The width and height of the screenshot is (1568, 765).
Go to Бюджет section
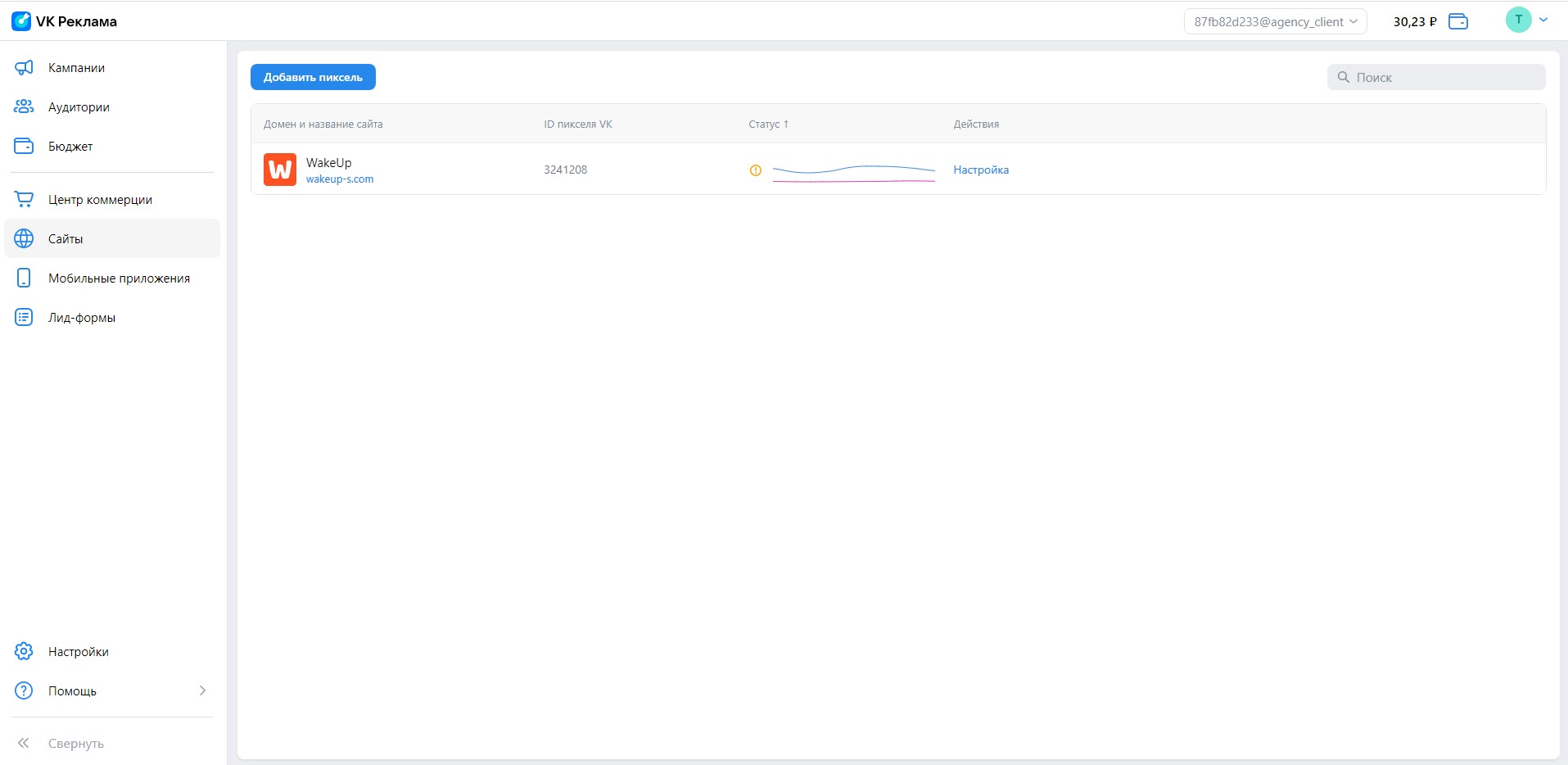tap(70, 147)
